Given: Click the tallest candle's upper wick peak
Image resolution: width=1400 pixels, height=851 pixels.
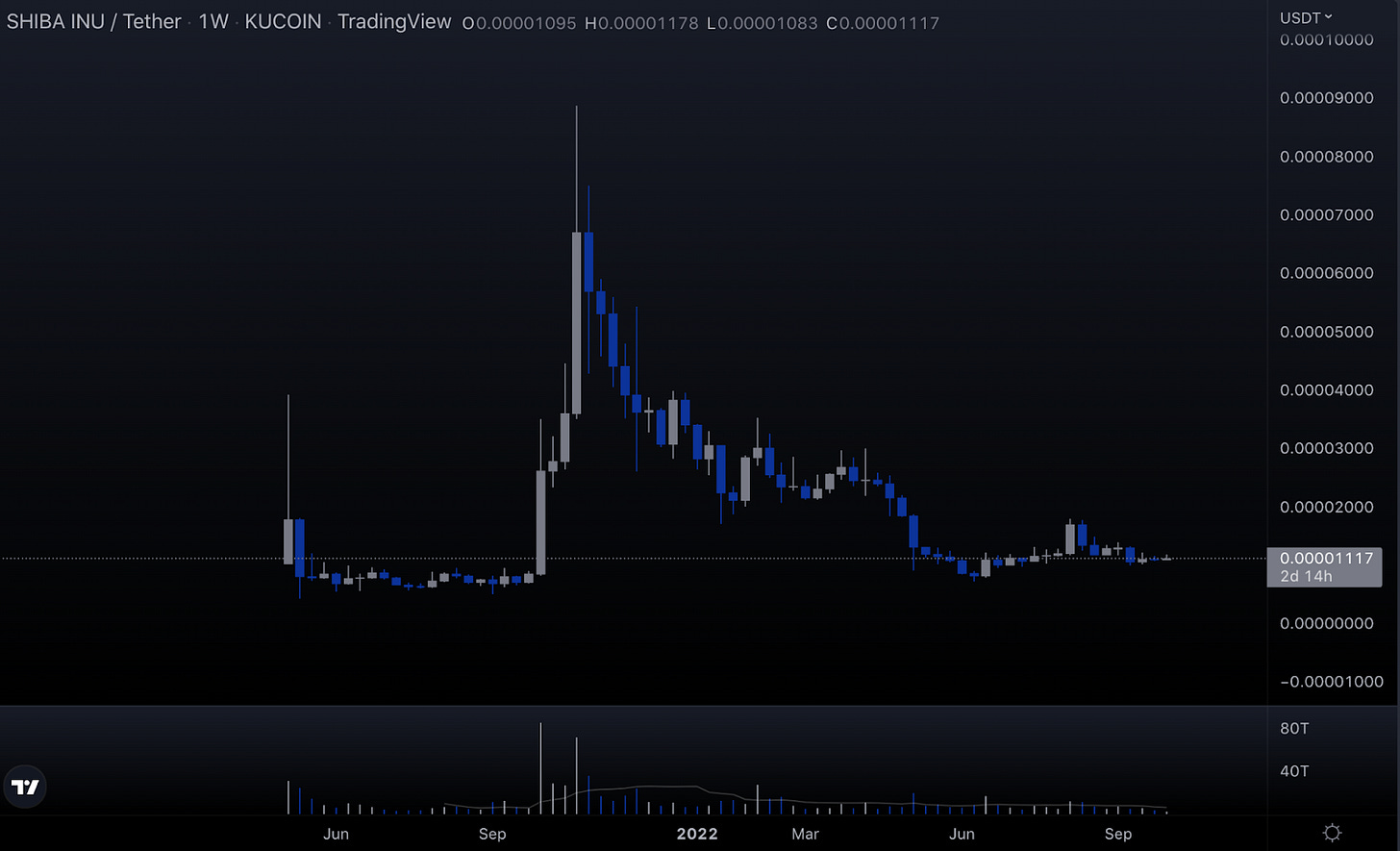Looking at the screenshot, I should click(576, 108).
